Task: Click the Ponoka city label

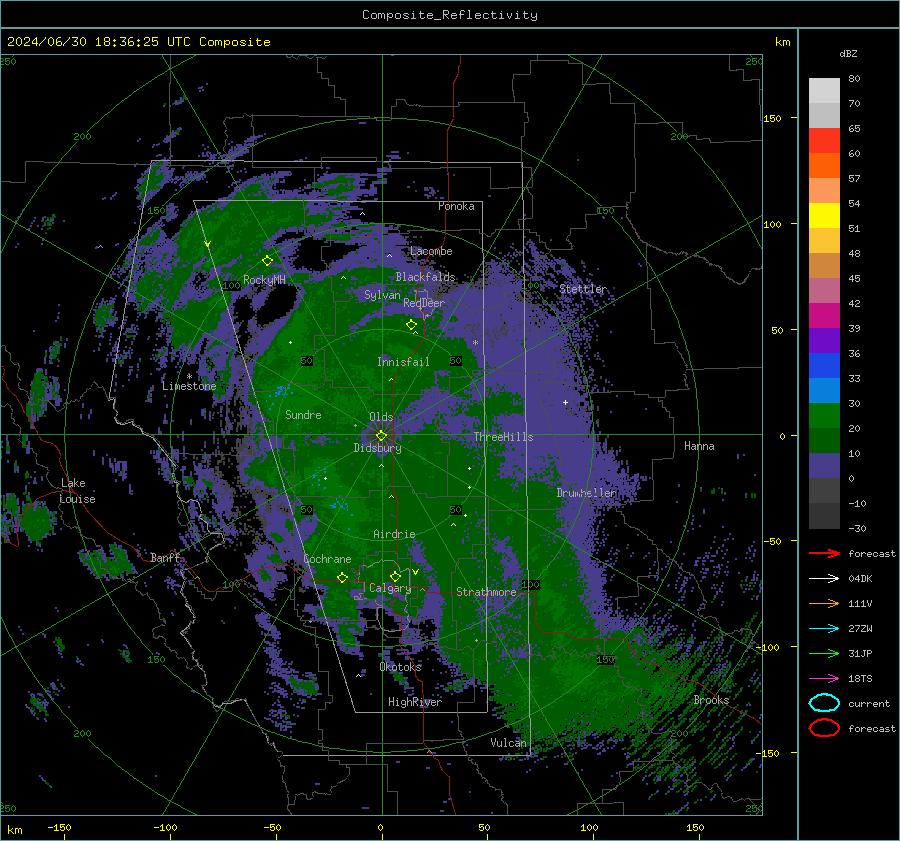Action: [x=456, y=206]
